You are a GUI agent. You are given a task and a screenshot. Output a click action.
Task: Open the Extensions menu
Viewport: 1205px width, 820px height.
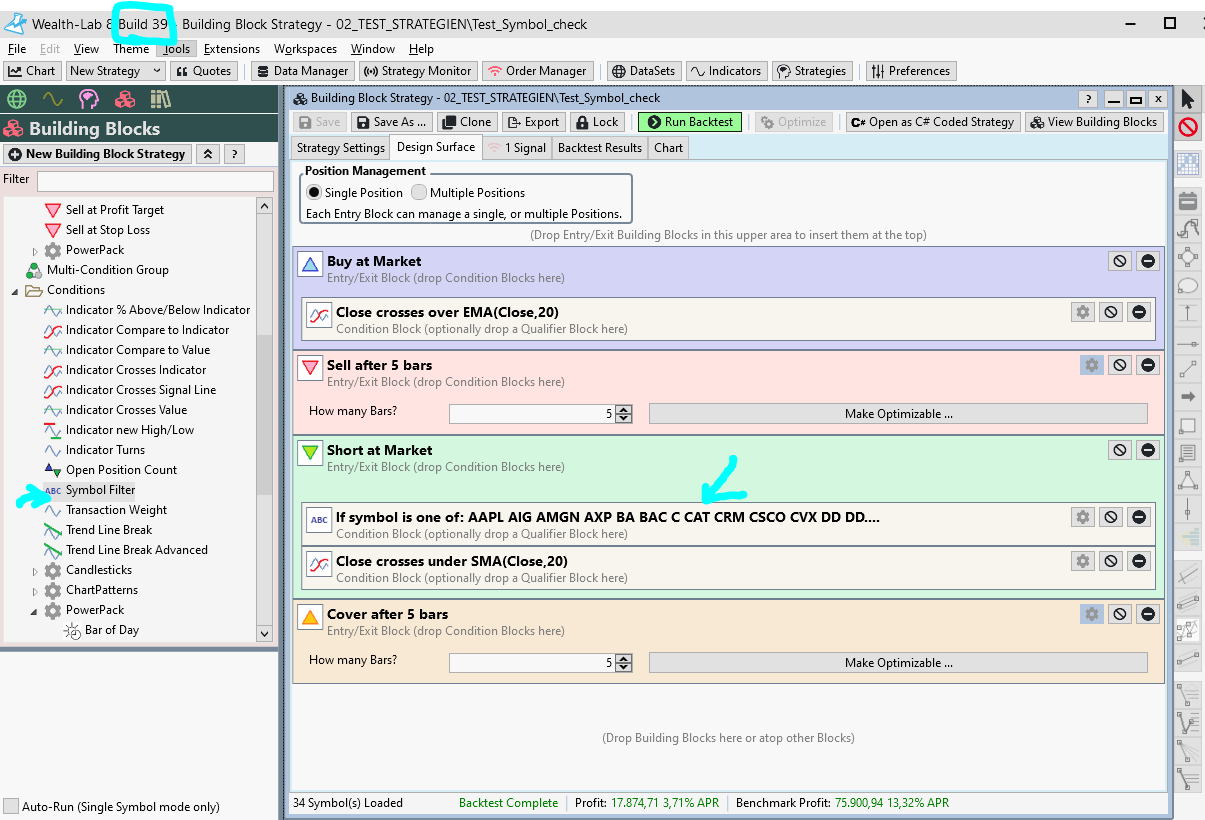[x=232, y=48]
